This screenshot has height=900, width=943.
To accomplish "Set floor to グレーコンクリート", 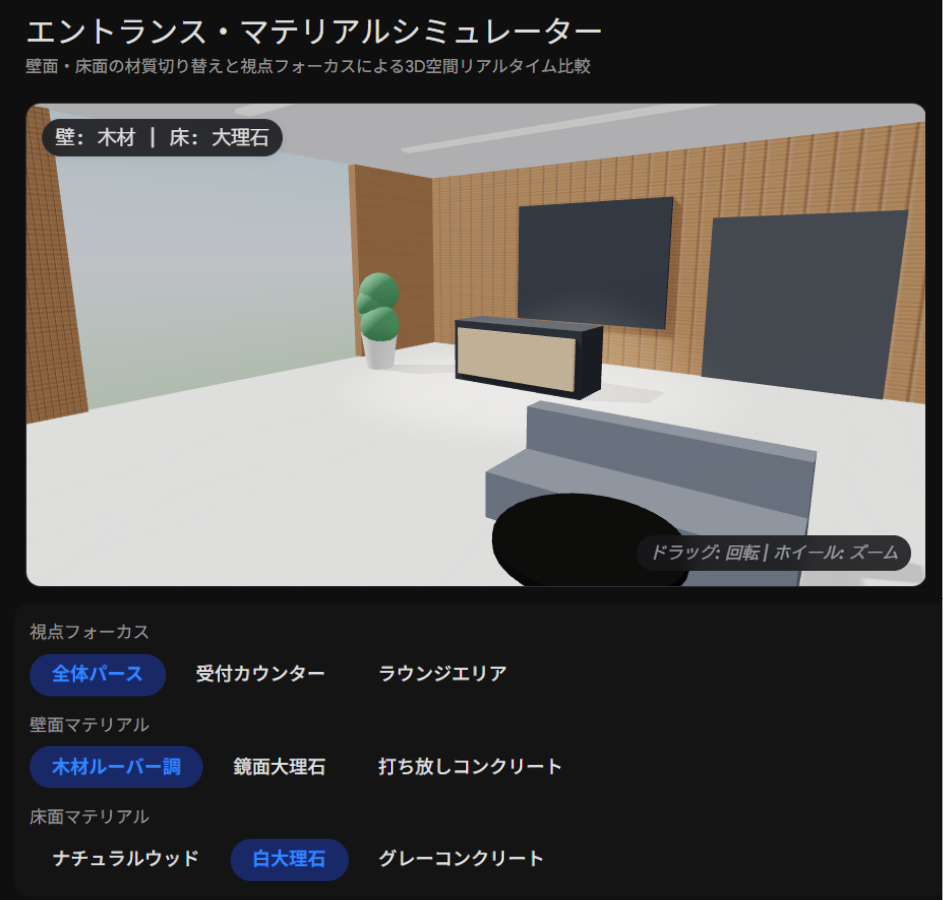I will tap(461, 859).
